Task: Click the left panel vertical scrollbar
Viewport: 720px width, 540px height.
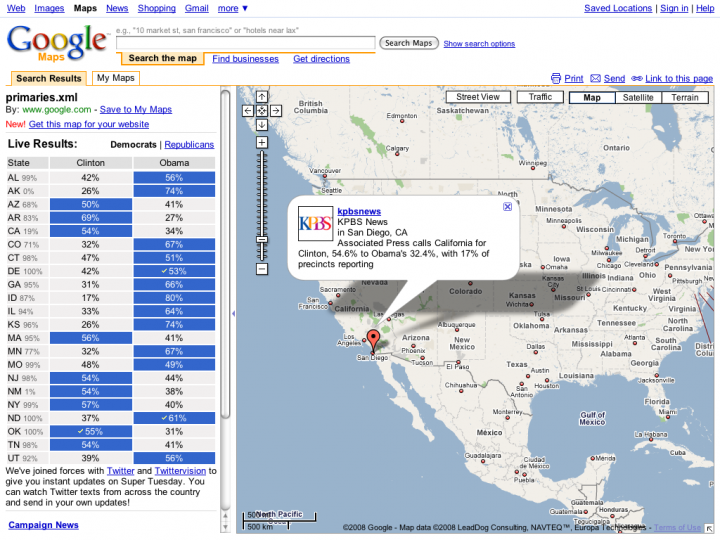Action: [x=225, y=254]
